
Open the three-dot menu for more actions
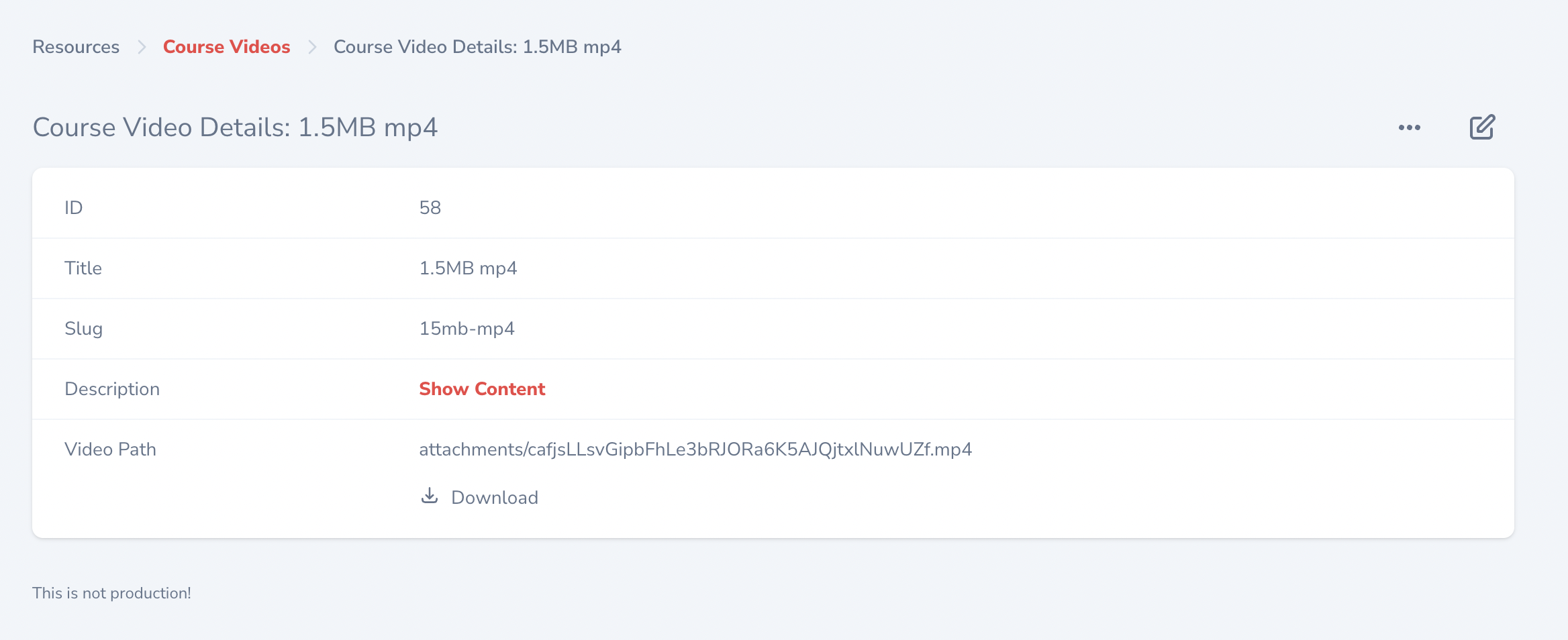point(1410,127)
